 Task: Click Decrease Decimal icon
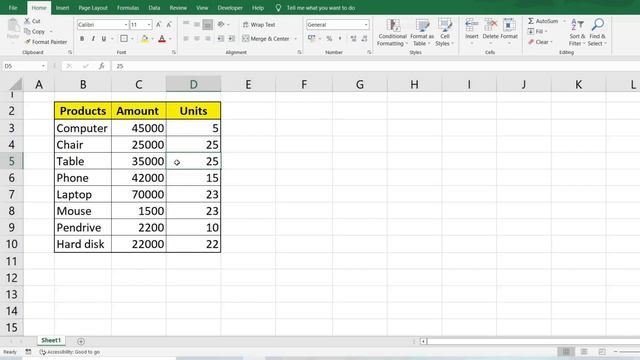pos(364,38)
